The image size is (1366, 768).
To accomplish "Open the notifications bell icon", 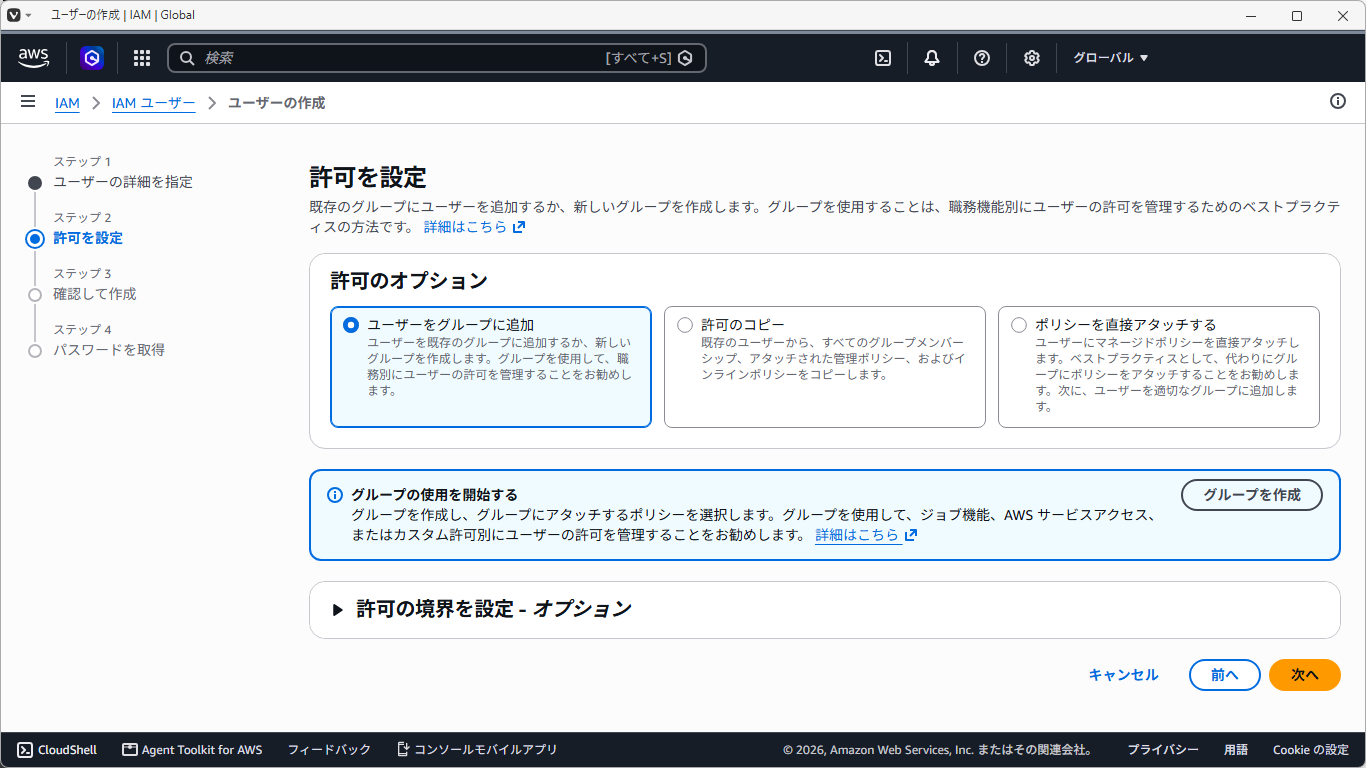I will (x=932, y=58).
